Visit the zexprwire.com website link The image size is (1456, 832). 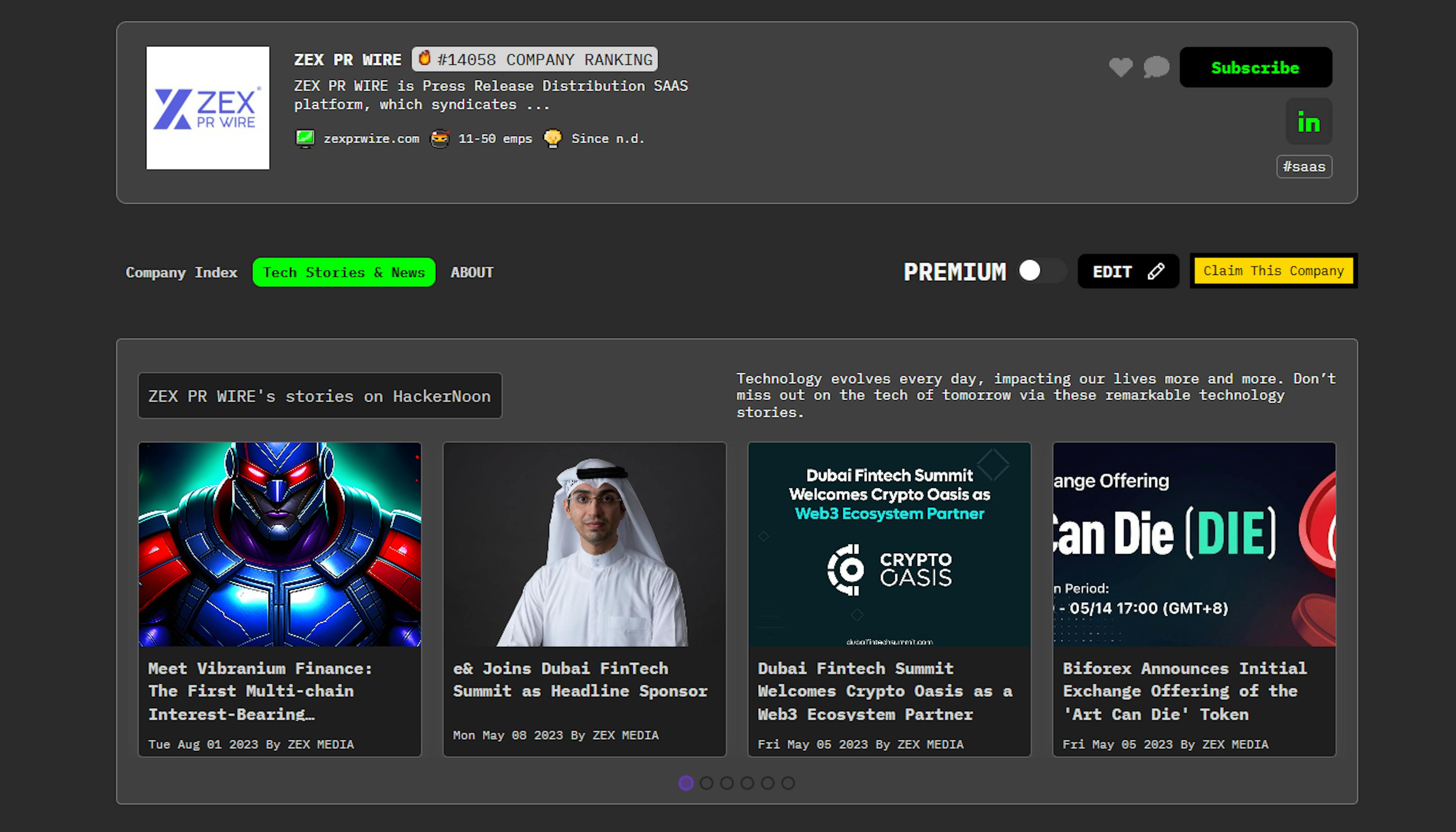pos(371,138)
